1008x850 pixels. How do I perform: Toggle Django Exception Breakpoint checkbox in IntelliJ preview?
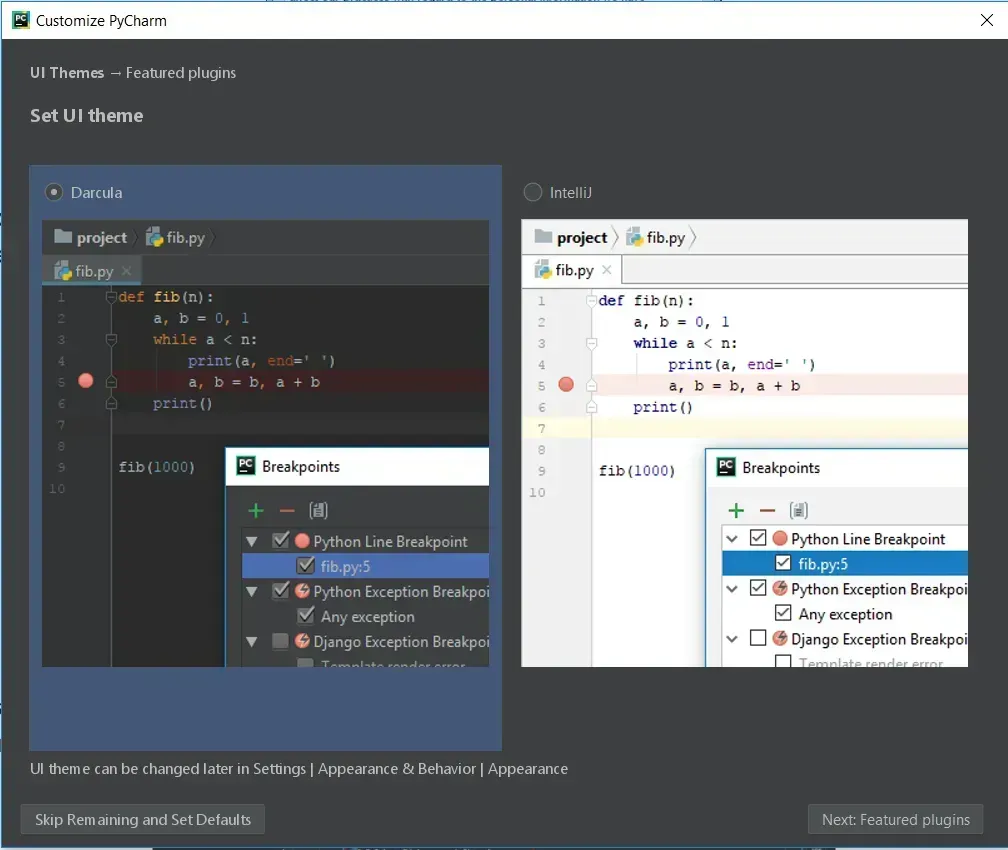[x=758, y=638]
